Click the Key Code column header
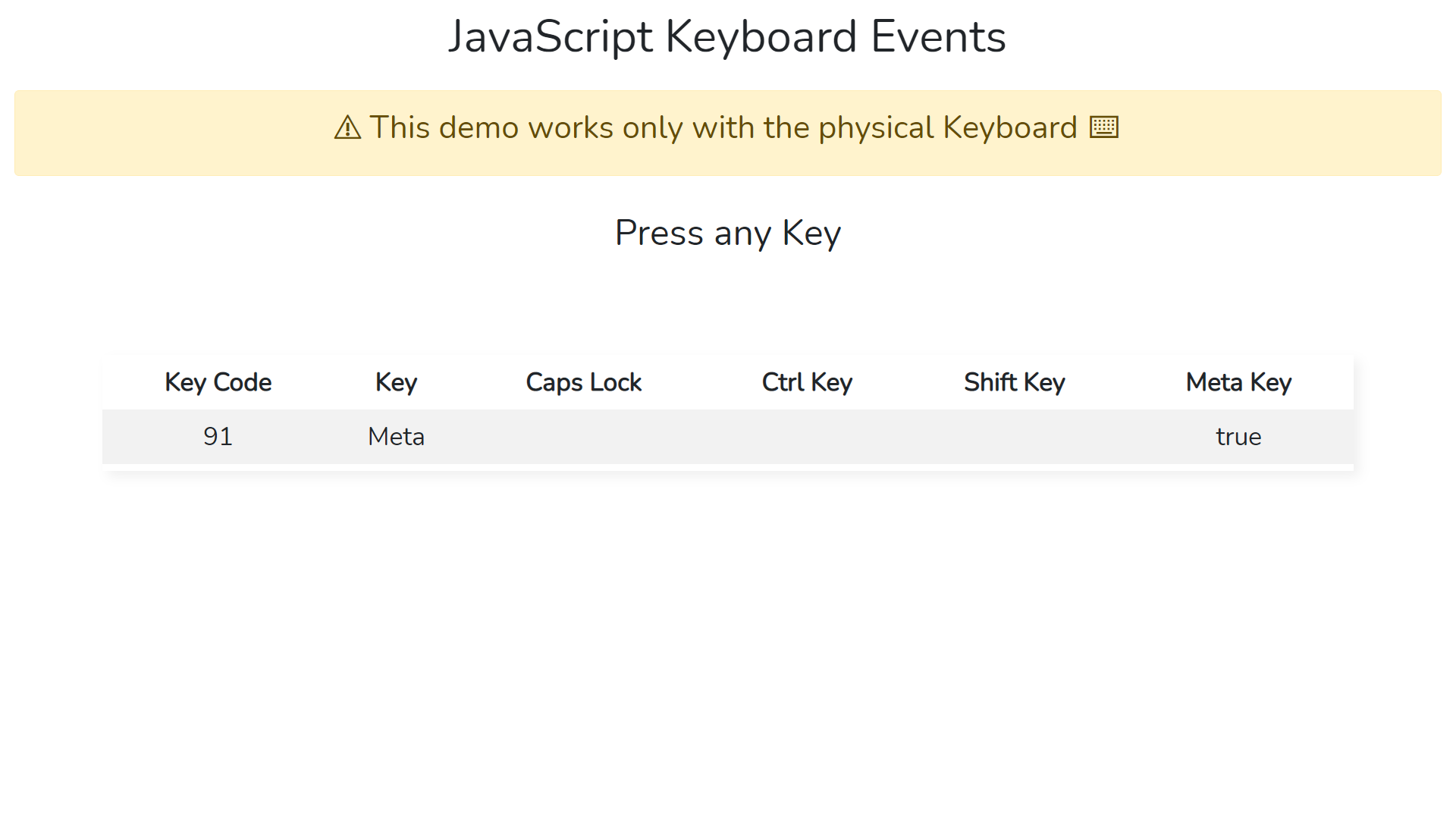The height and width of the screenshot is (819, 1456). 218,382
